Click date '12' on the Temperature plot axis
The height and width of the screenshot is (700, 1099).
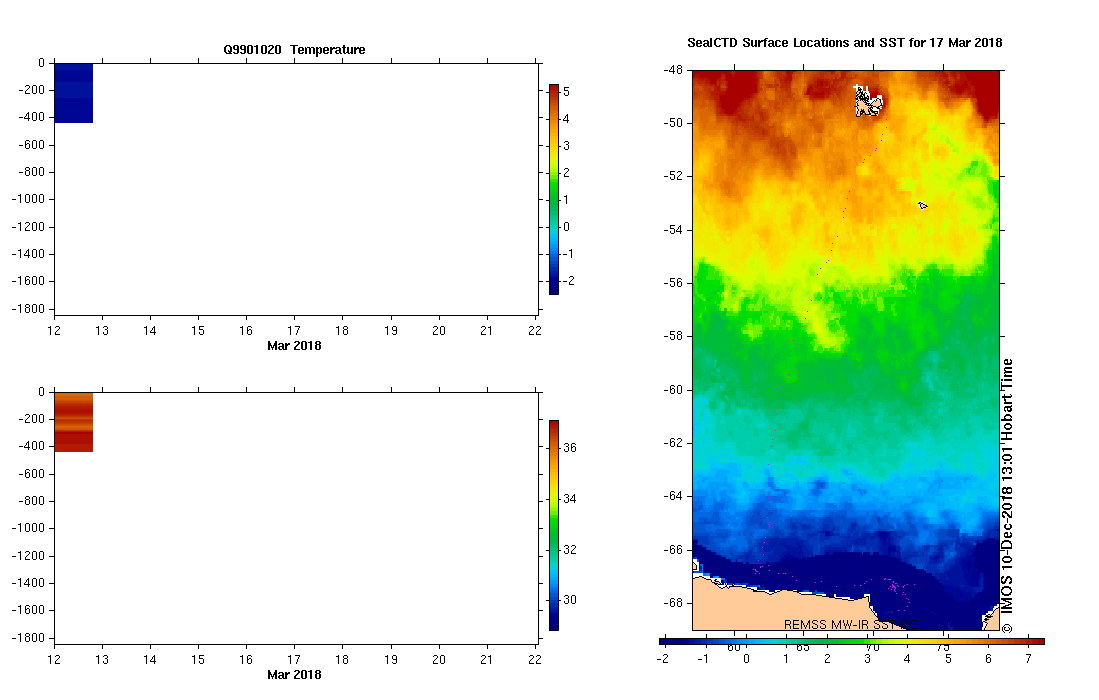[54, 331]
